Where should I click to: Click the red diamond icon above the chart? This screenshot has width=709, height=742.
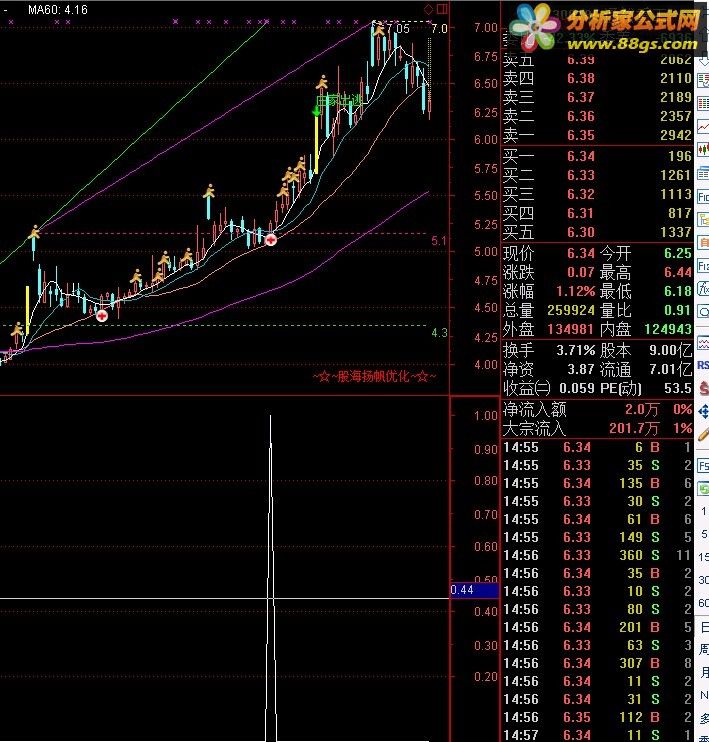[x=428, y=9]
